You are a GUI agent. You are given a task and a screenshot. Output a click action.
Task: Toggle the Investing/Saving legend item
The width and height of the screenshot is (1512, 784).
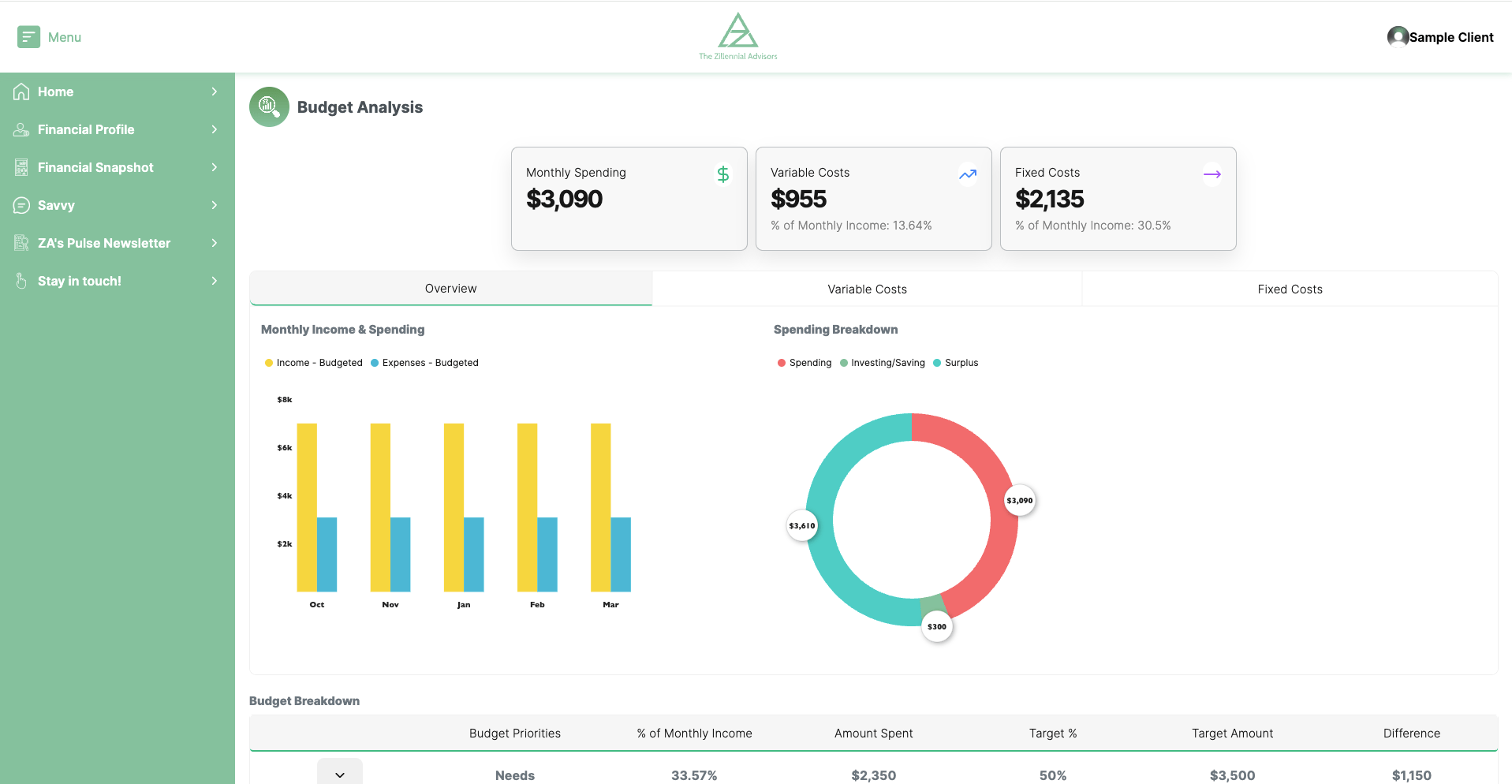pyautogui.click(x=883, y=363)
